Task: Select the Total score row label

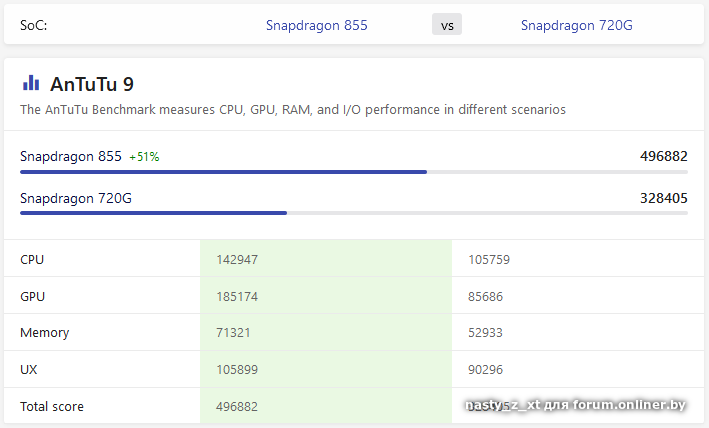Action: (52, 407)
